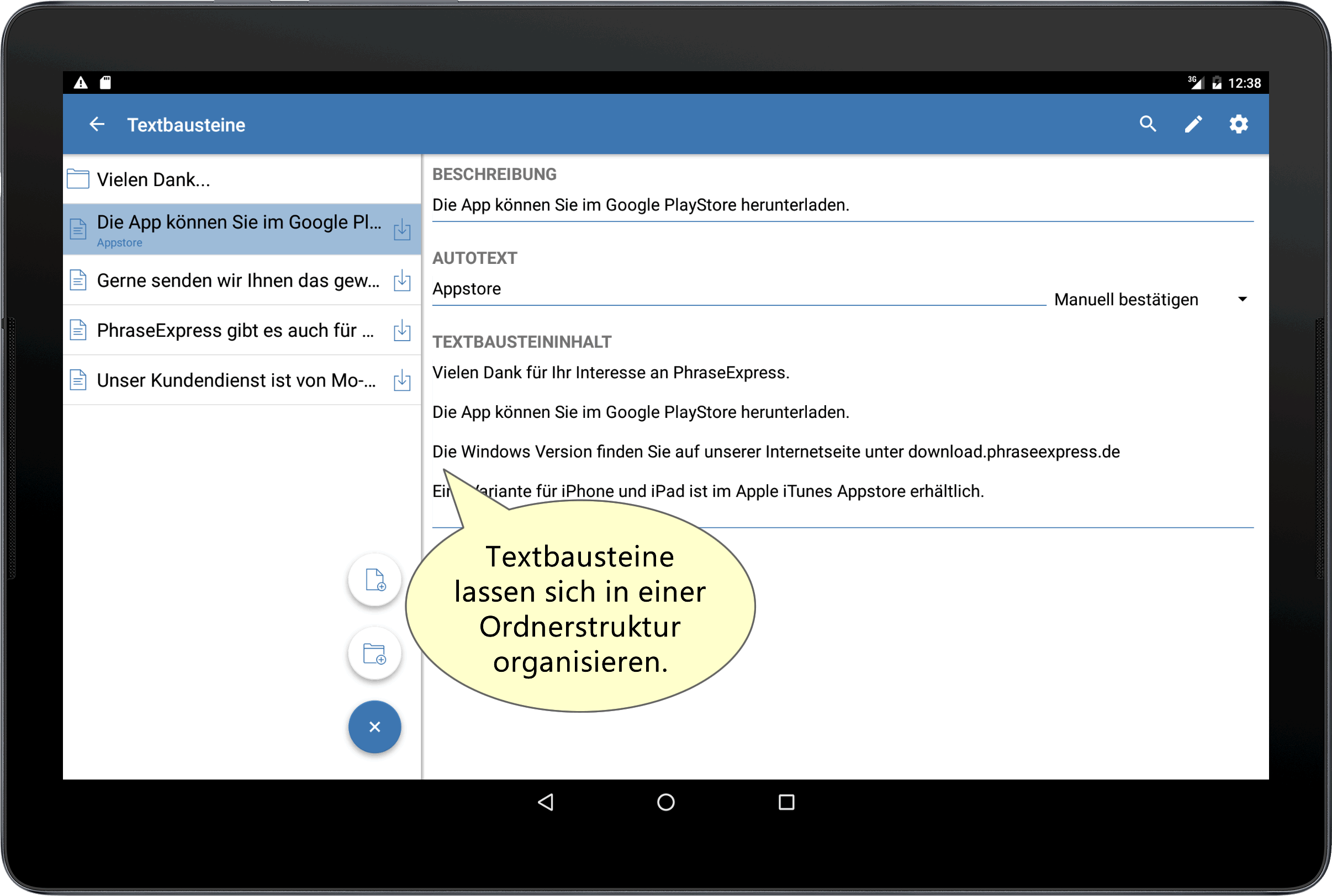
Task: Click the line 'Vielen Dank für Ihr Interesse an PhraseExpress.'
Action: [611, 373]
